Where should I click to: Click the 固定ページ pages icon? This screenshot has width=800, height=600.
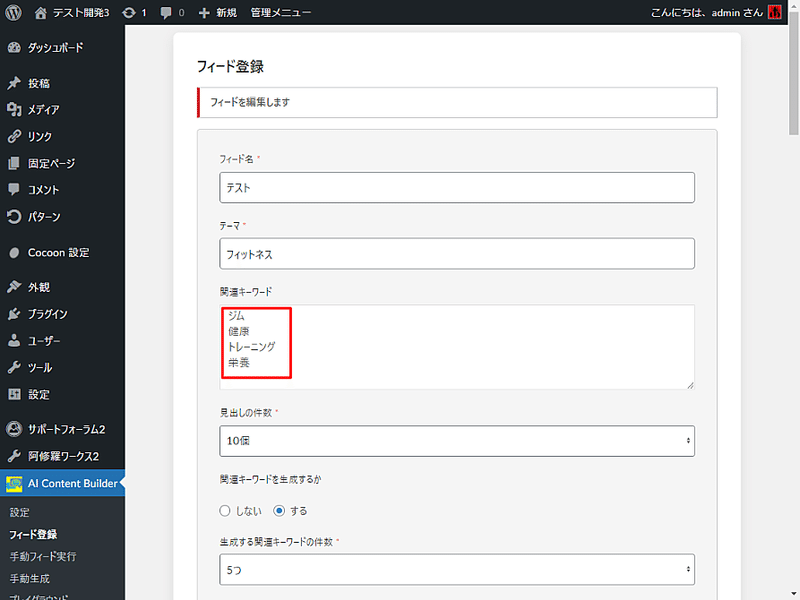tap(14, 163)
